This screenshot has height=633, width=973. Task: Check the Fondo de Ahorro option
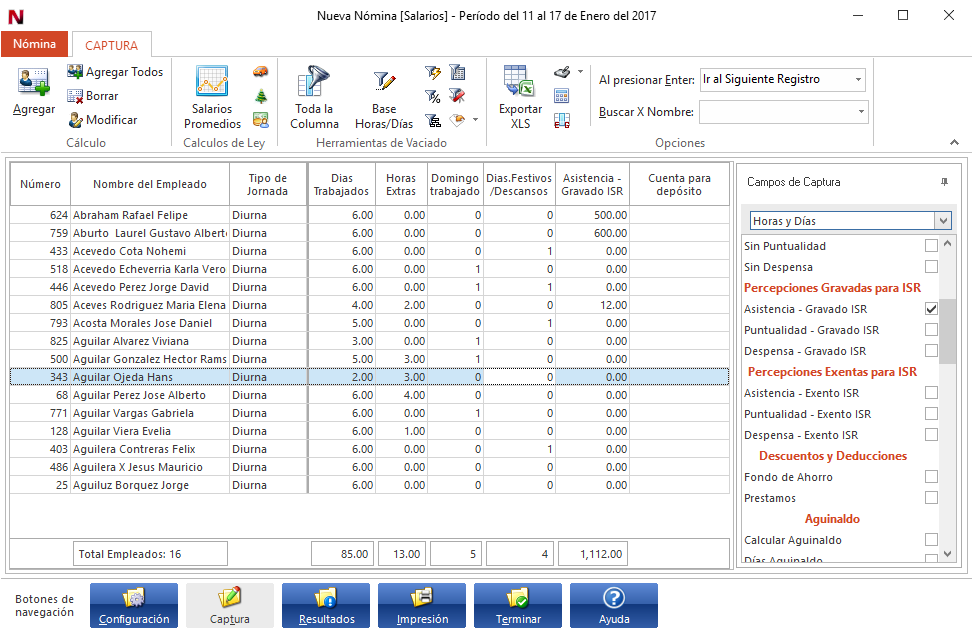point(931,477)
